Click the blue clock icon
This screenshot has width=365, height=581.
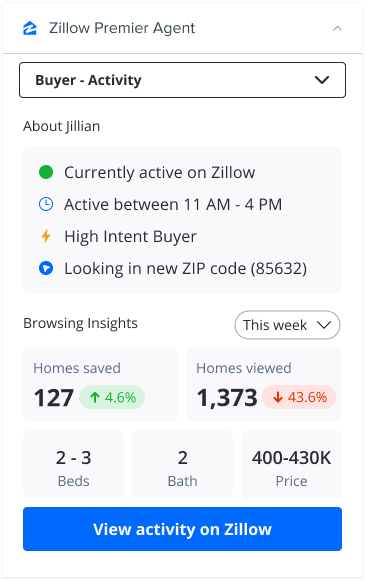(x=46, y=204)
